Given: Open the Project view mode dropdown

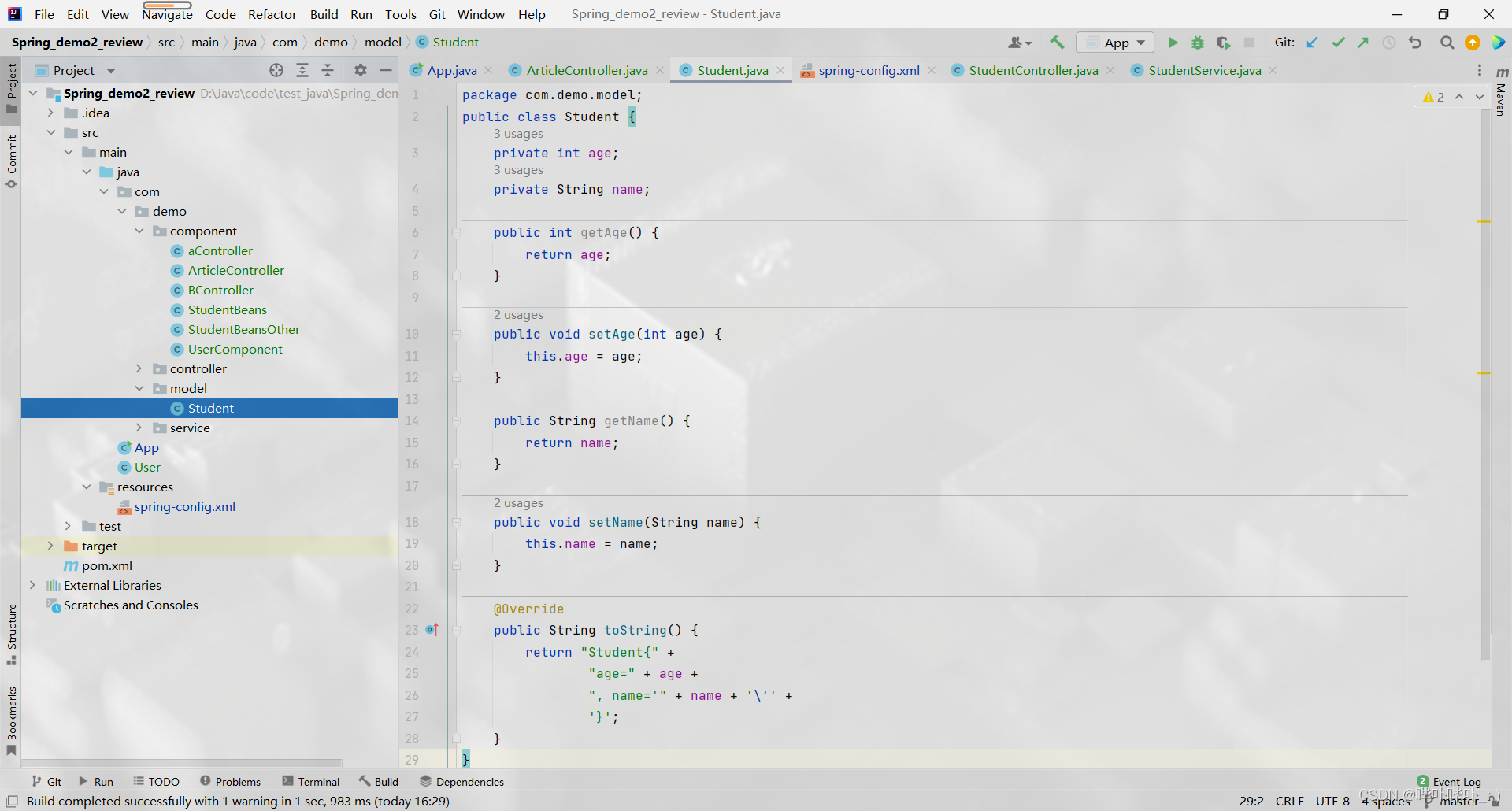Looking at the screenshot, I should 111,71.
